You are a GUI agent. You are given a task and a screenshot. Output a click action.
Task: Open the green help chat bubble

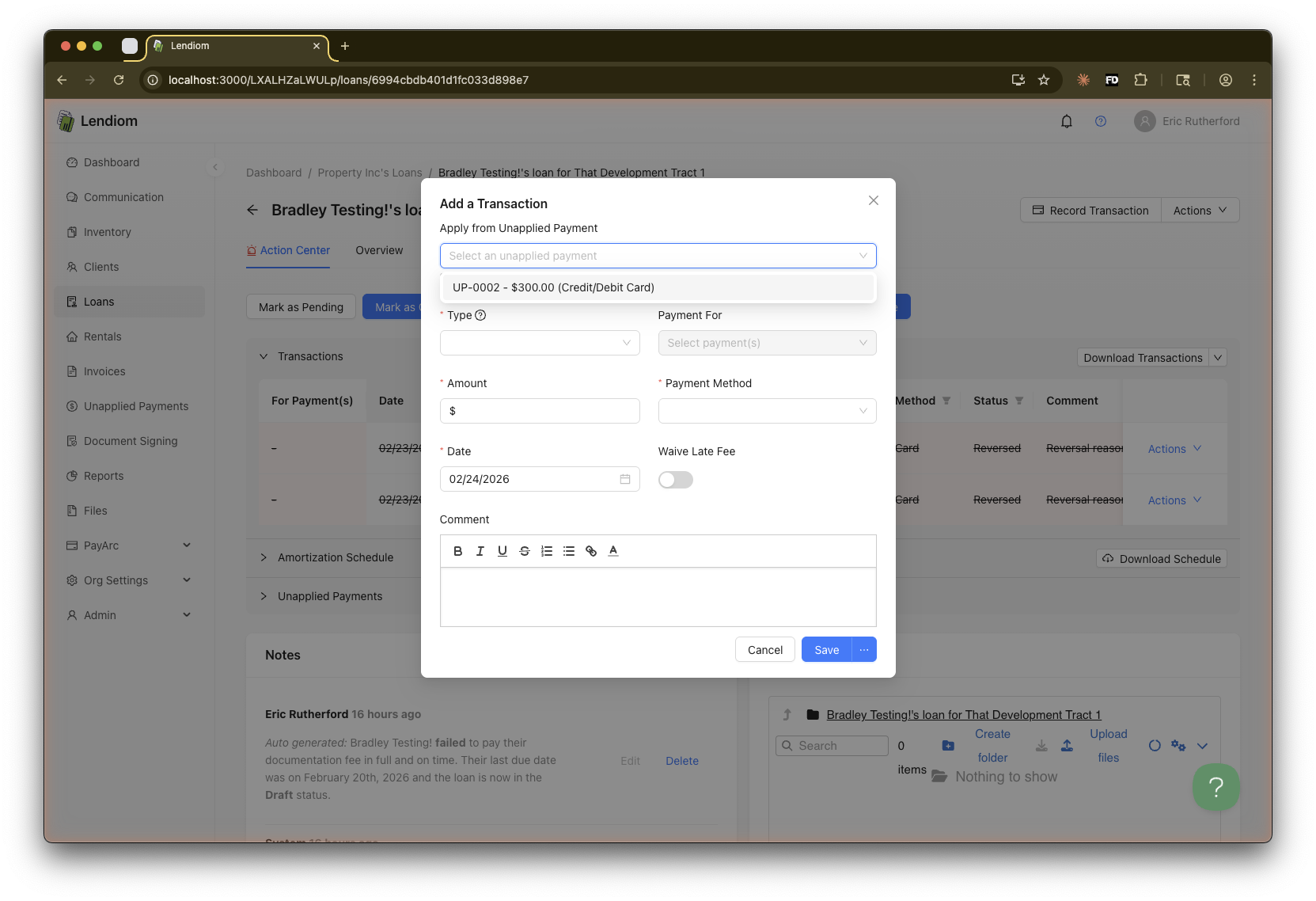(1215, 786)
